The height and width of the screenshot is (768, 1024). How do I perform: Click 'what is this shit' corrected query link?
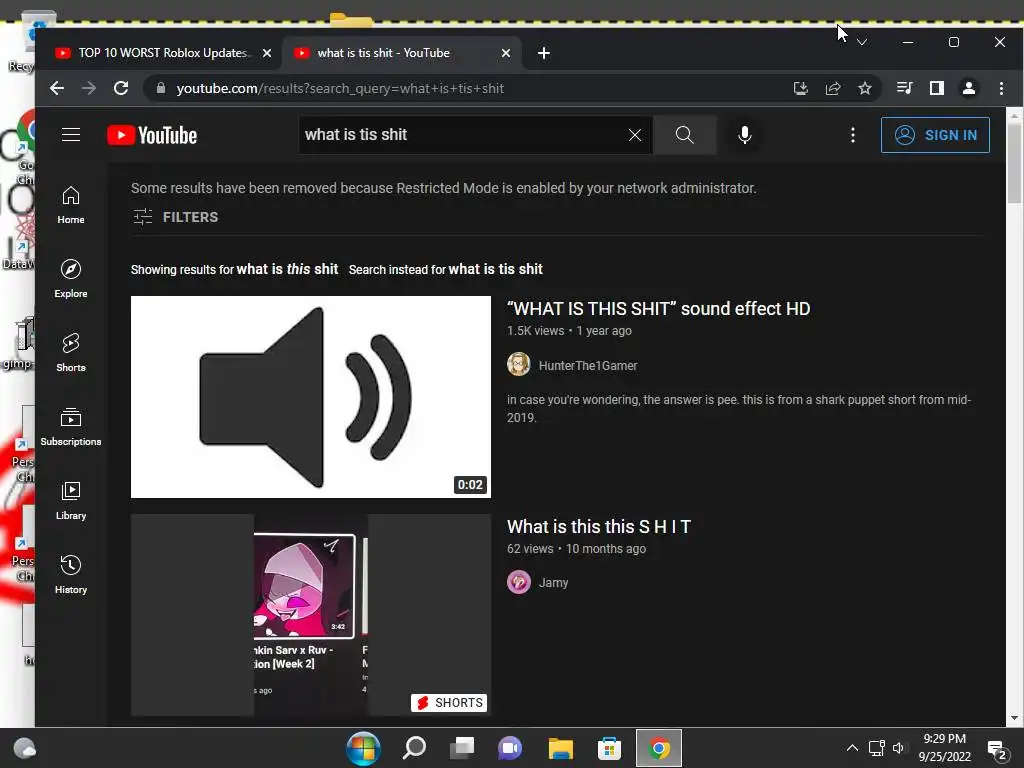(287, 269)
